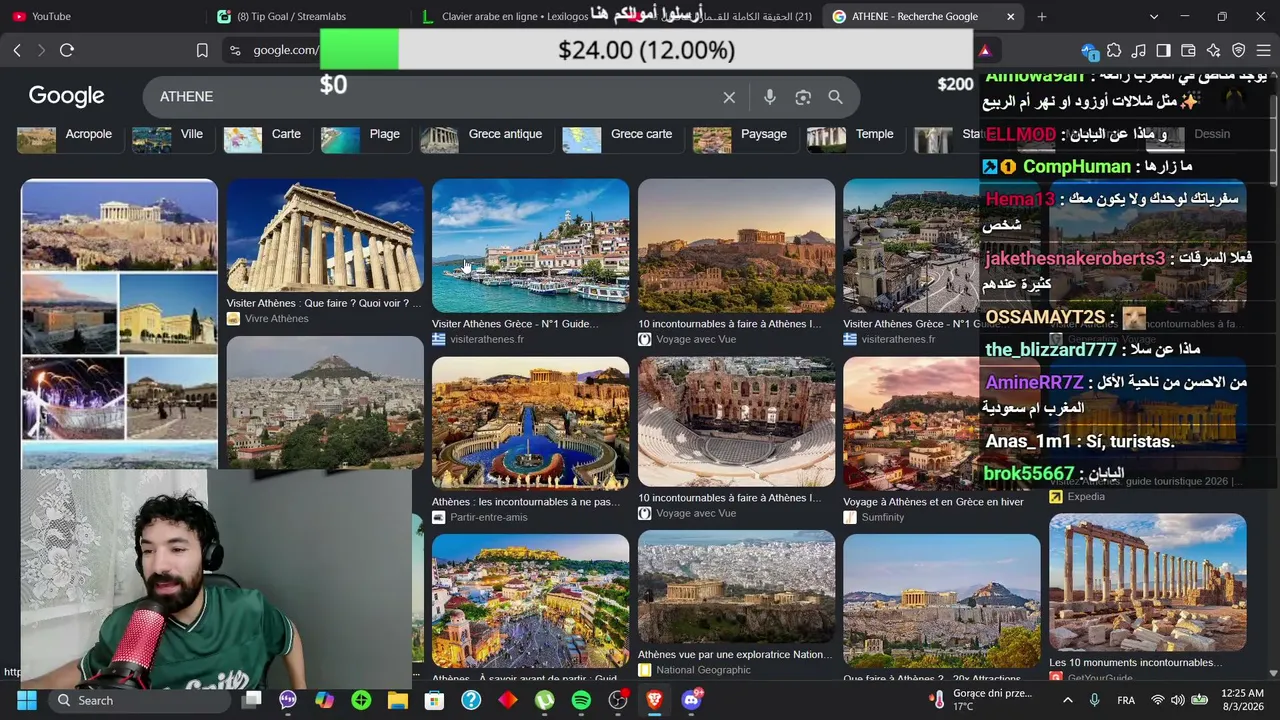The height and width of the screenshot is (720, 1280).
Task: Open the weather widget showing 17°C
Action: click(x=981, y=700)
